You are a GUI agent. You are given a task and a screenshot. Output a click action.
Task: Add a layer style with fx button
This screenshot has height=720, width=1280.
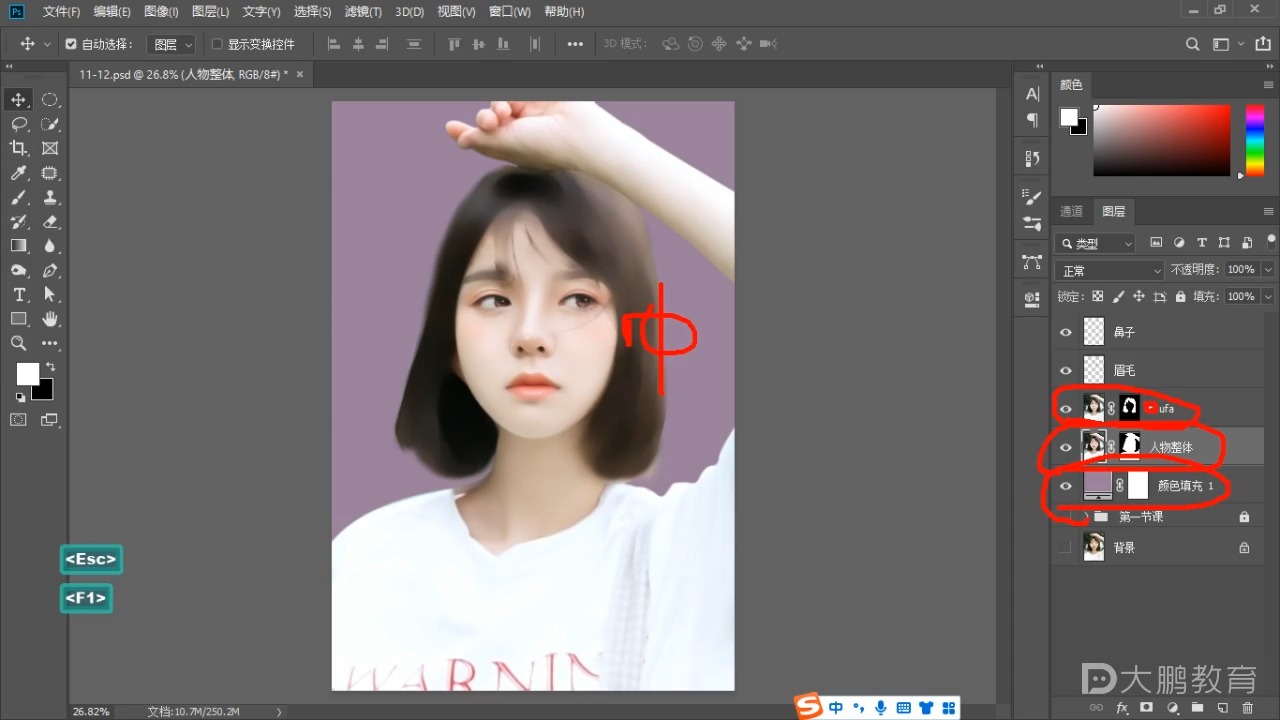pos(1122,708)
